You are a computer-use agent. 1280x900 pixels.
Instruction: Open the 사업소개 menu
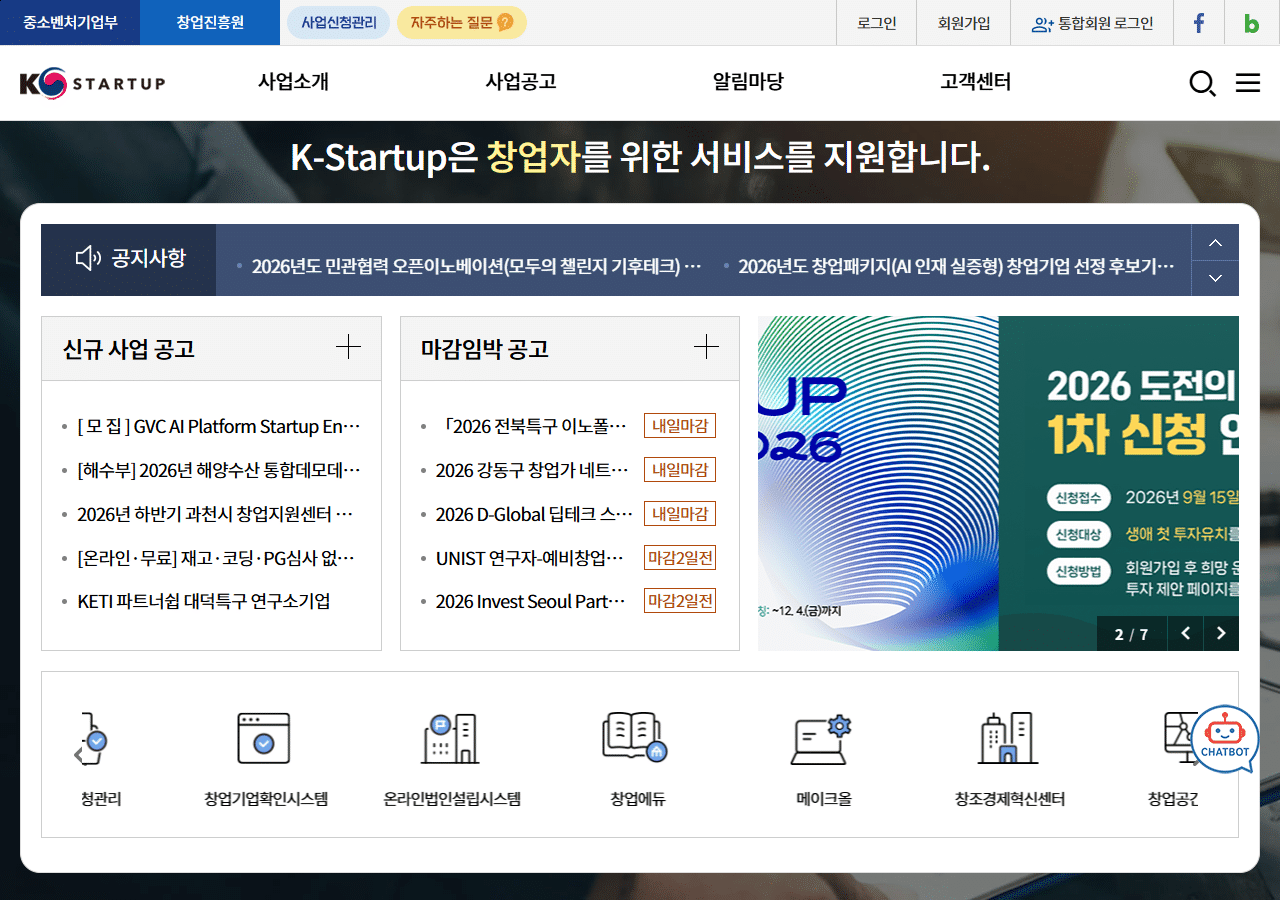tap(293, 82)
